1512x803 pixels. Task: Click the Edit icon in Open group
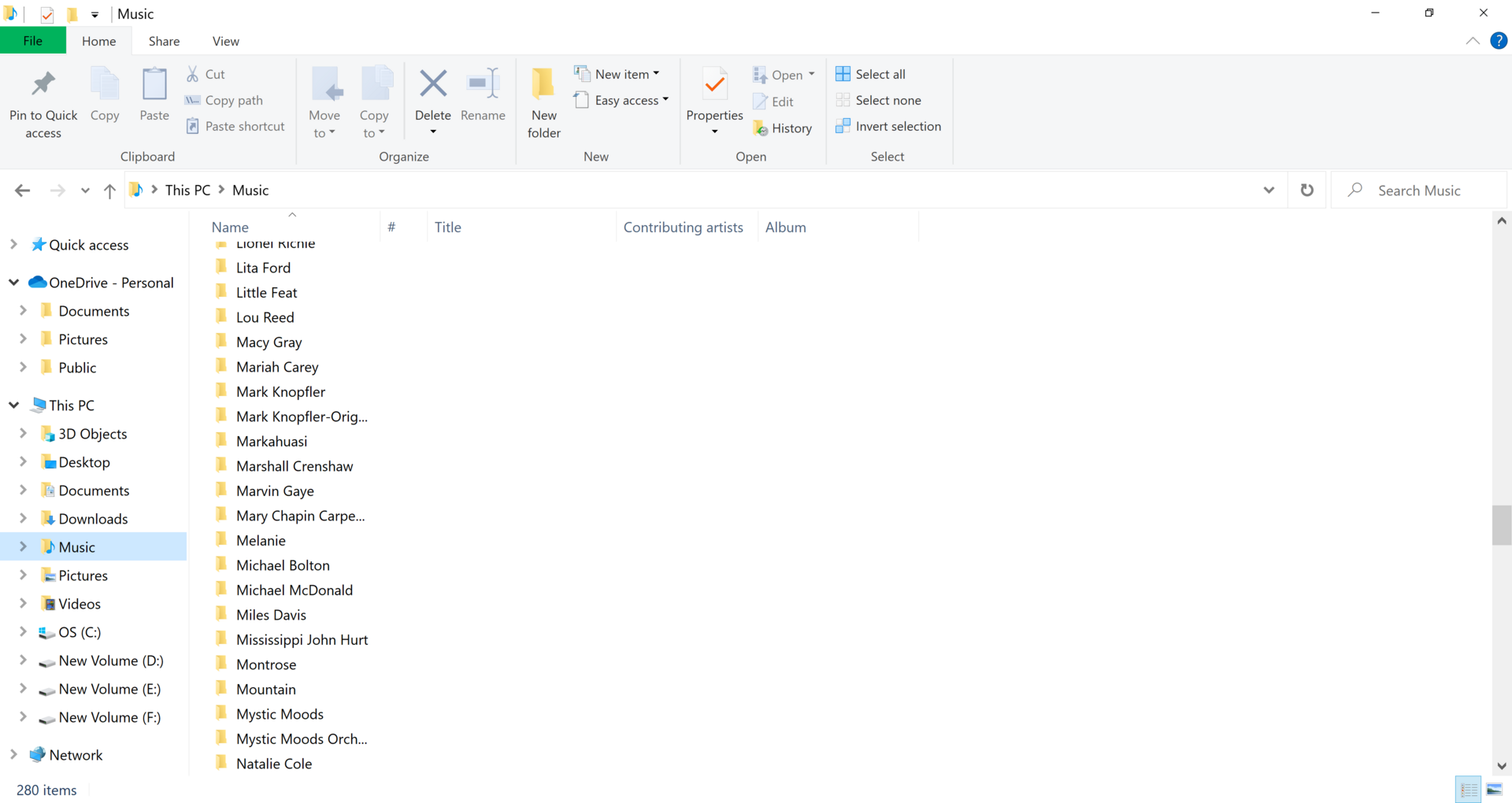pos(760,102)
